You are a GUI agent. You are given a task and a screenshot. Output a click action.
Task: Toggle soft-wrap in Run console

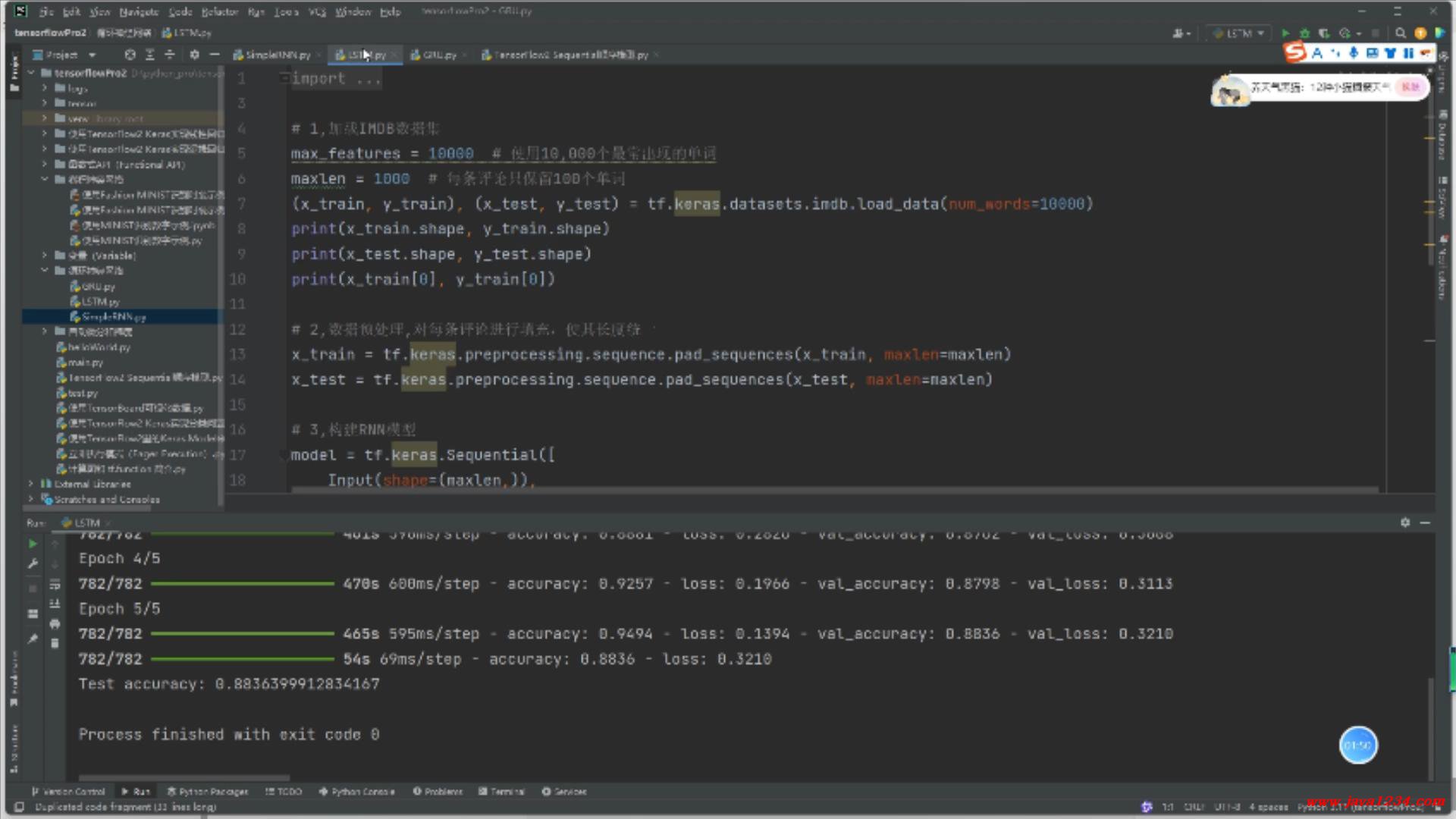click(55, 584)
